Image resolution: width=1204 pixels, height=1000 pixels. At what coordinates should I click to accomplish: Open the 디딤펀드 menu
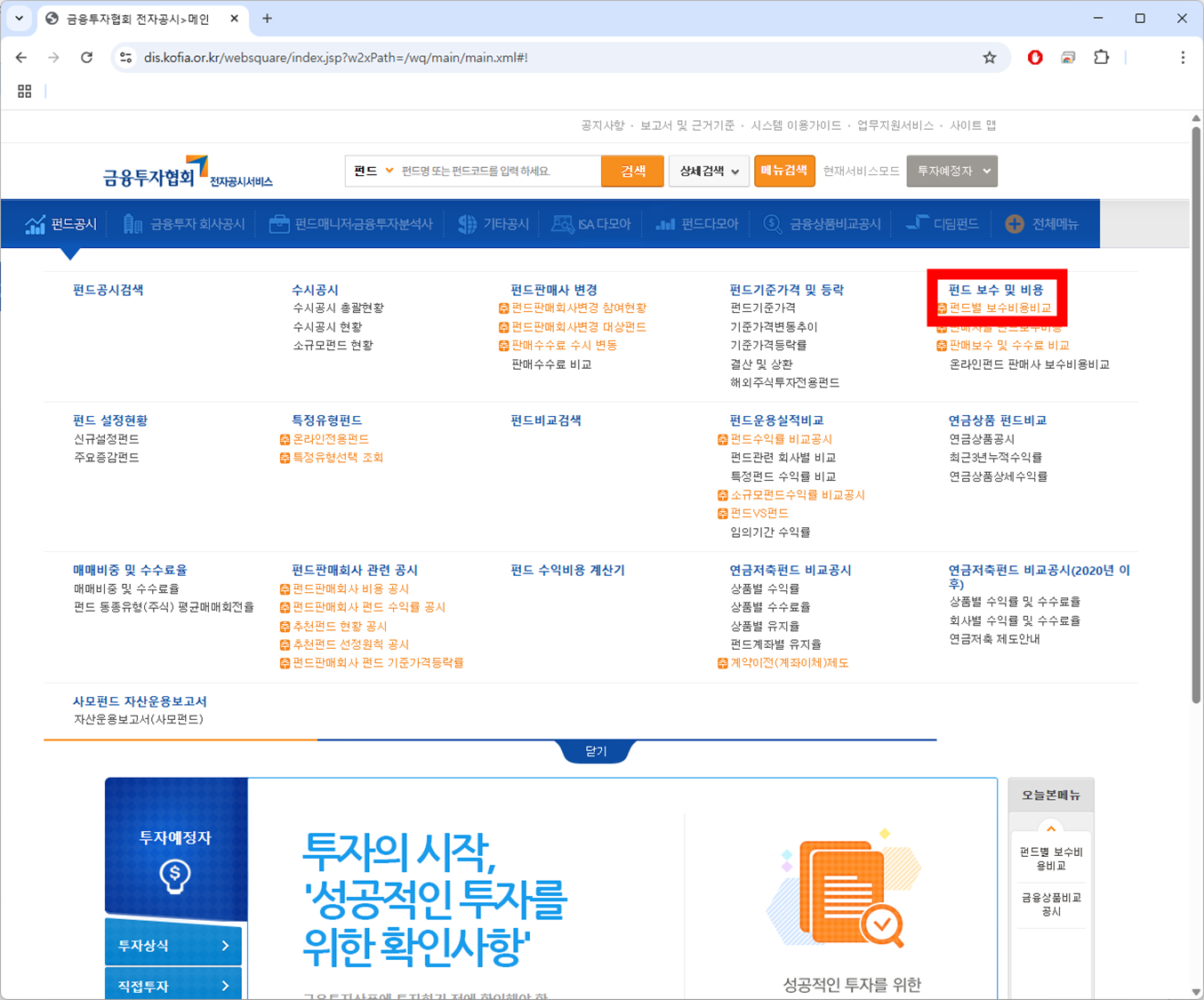pyautogui.click(x=943, y=224)
